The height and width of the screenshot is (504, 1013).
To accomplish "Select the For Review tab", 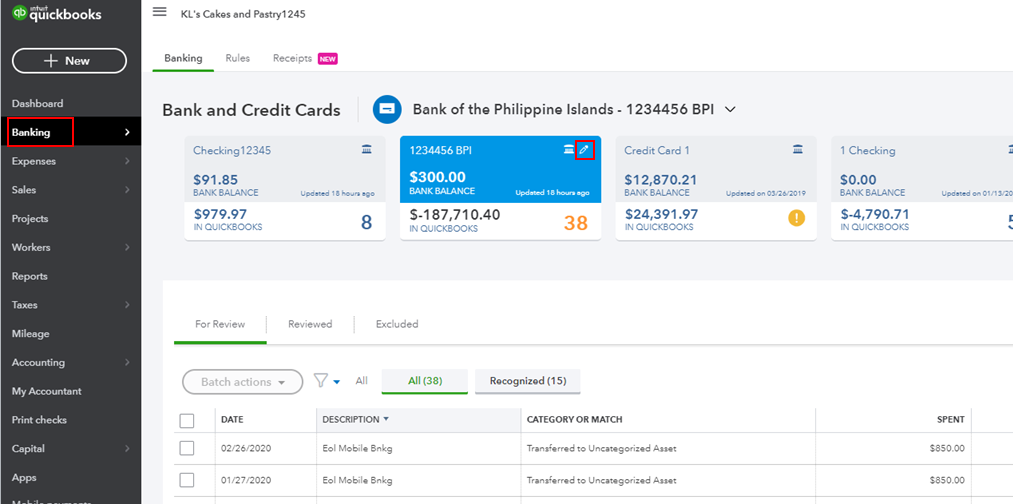I will (x=220, y=324).
